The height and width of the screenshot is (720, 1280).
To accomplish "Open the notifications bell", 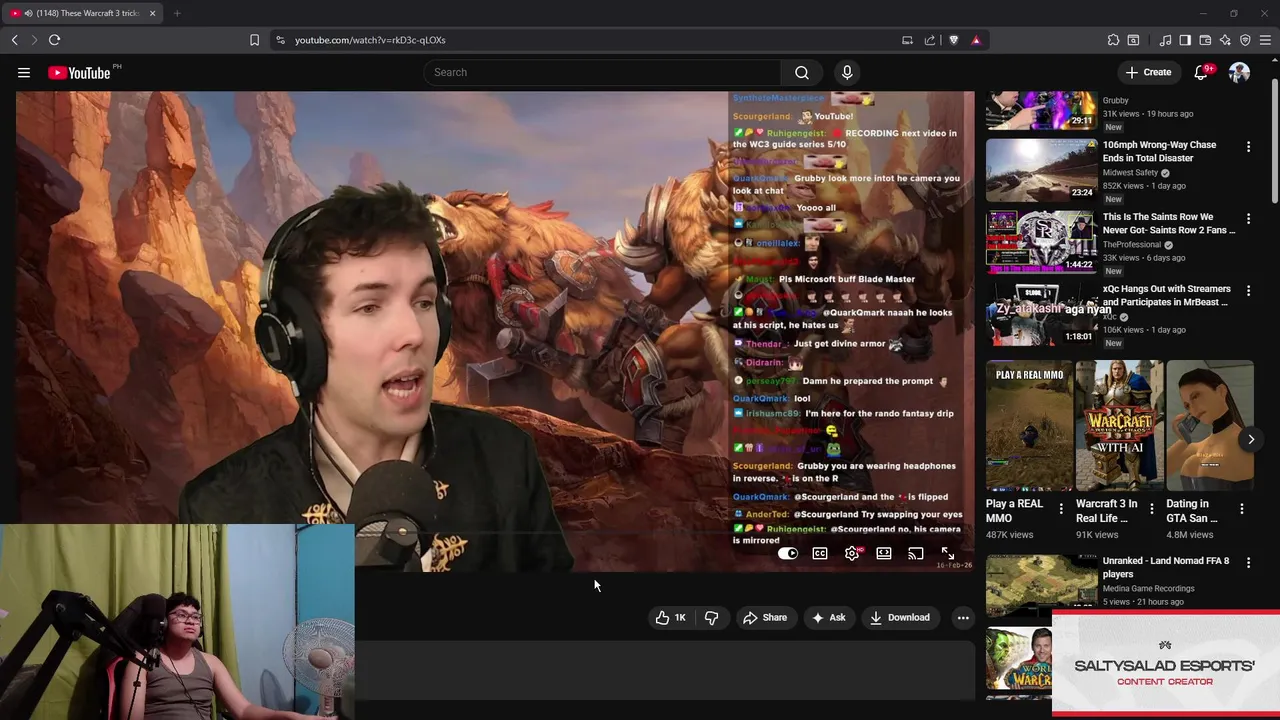I will click(1202, 72).
